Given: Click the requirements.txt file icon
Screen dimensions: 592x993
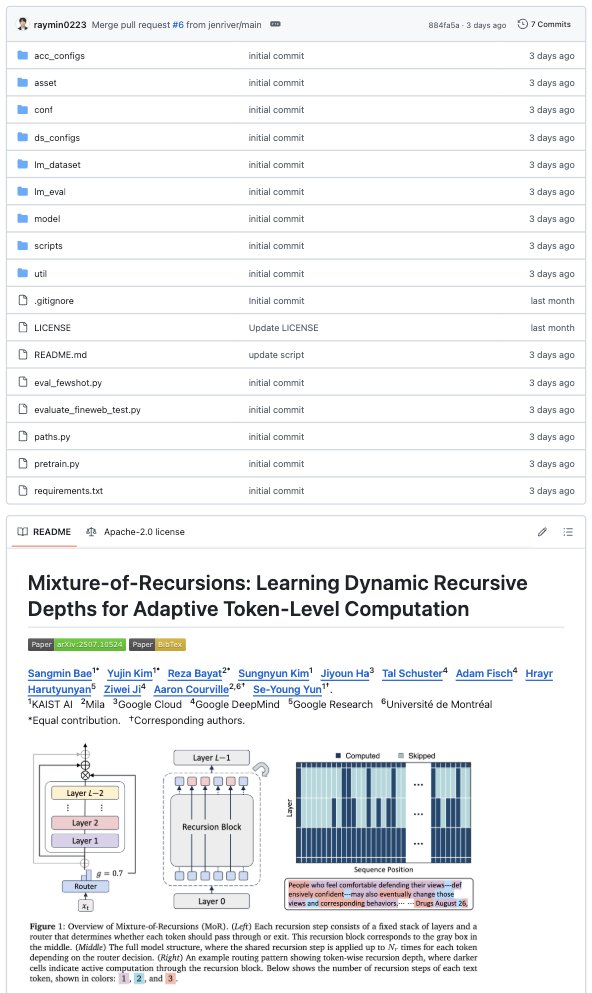Looking at the screenshot, I should click(23, 490).
